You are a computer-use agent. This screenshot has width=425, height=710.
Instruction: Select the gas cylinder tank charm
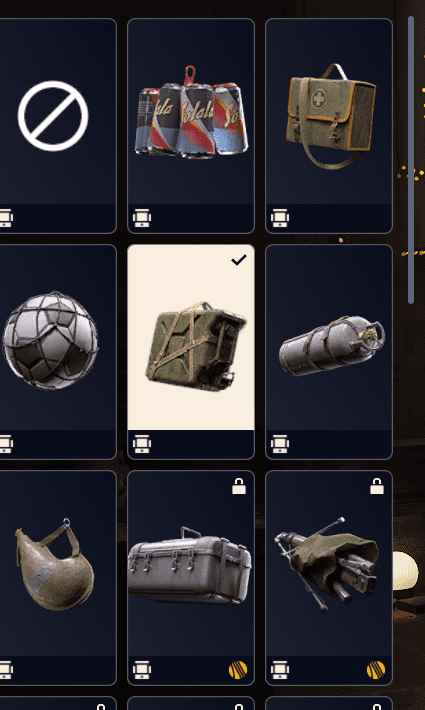click(329, 352)
